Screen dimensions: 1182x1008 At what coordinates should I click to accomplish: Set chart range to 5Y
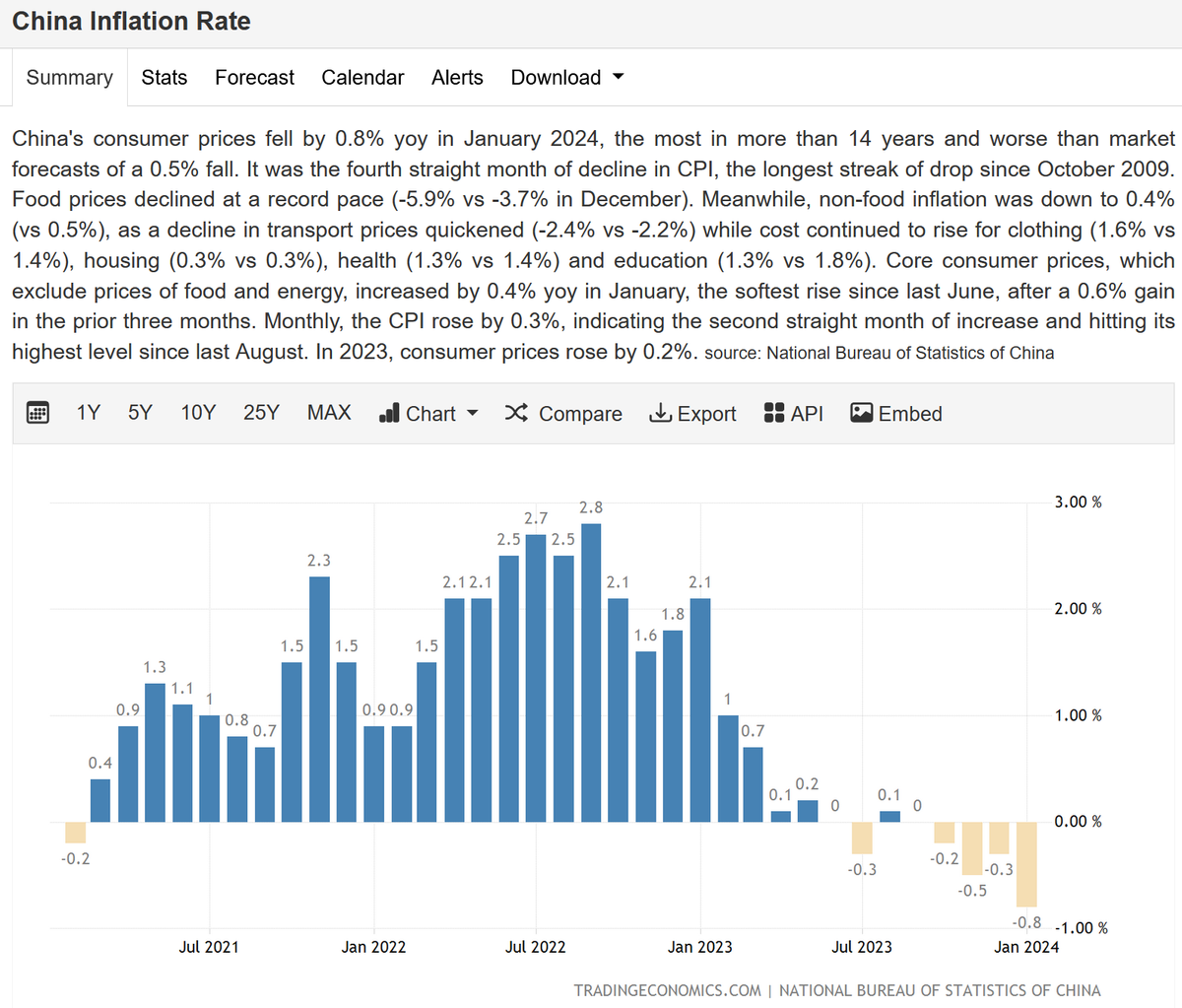pyautogui.click(x=140, y=413)
